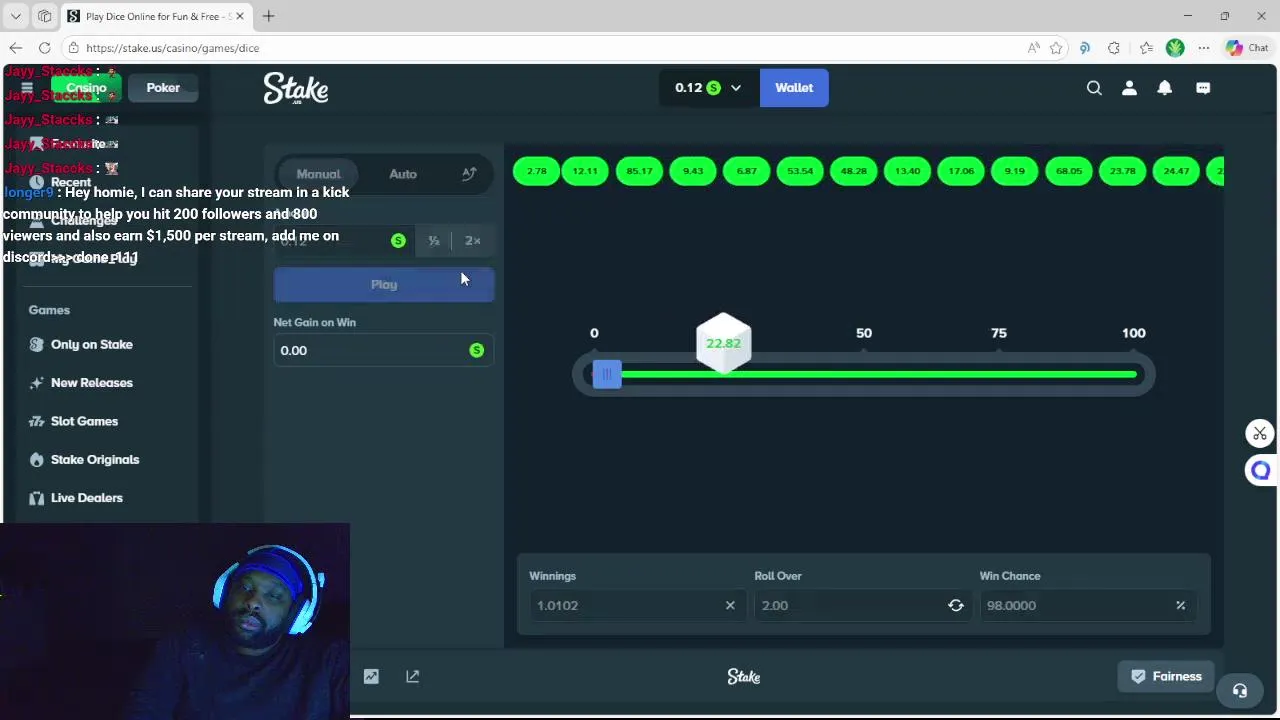
Task: Open the browser tab list dropdown
Action: [16, 16]
